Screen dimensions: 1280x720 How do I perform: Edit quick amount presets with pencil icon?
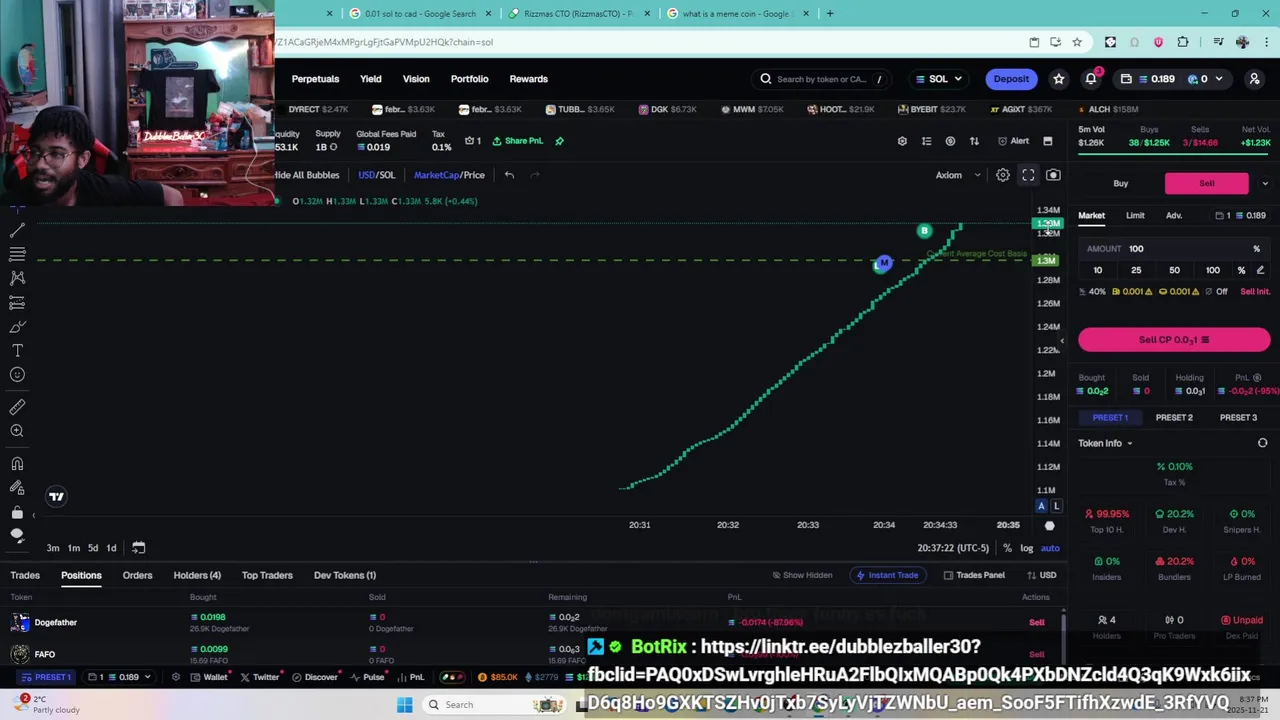[1260, 271]
